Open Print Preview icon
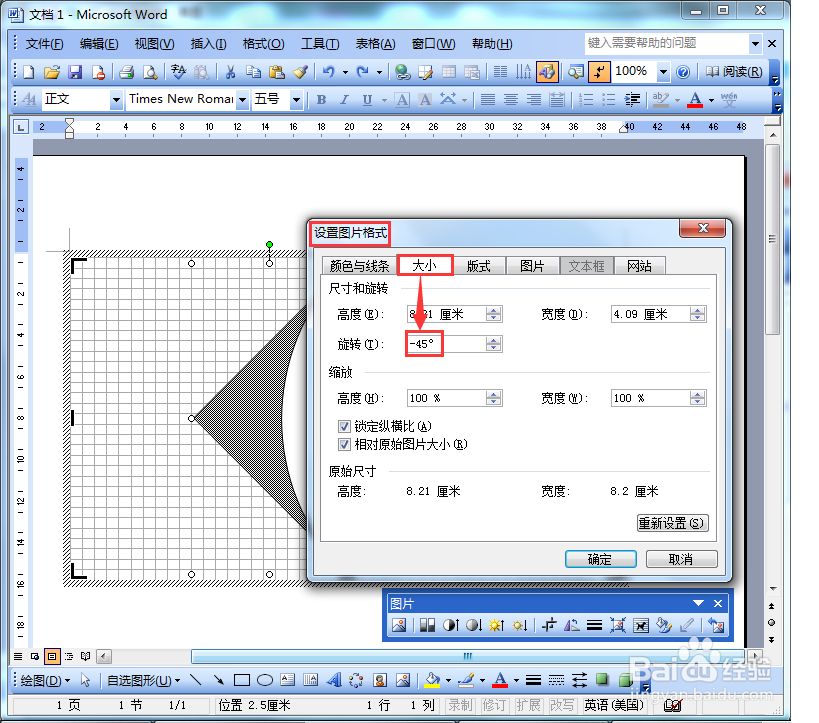Screen dimensions: 819x723 click(x=150, y=72)
